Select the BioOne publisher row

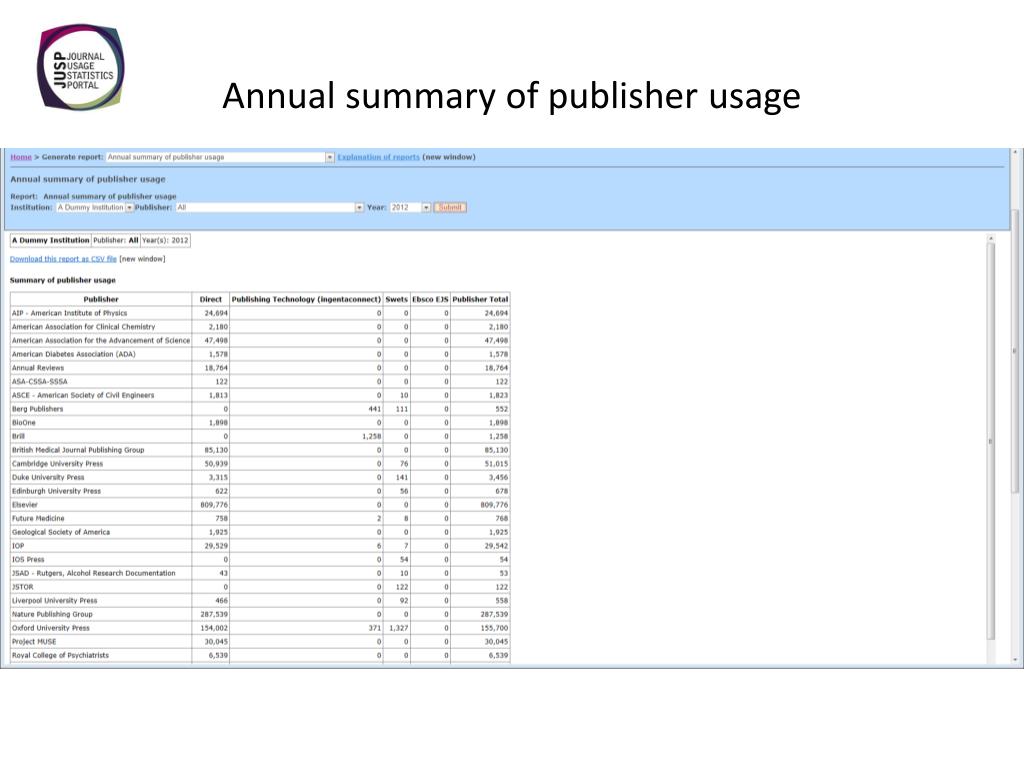click(x=260, y=423)
